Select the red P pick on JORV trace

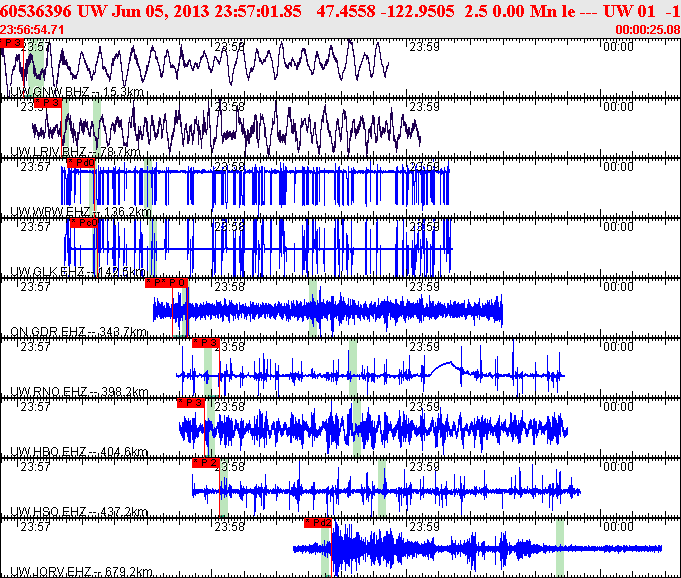[318, 522]
